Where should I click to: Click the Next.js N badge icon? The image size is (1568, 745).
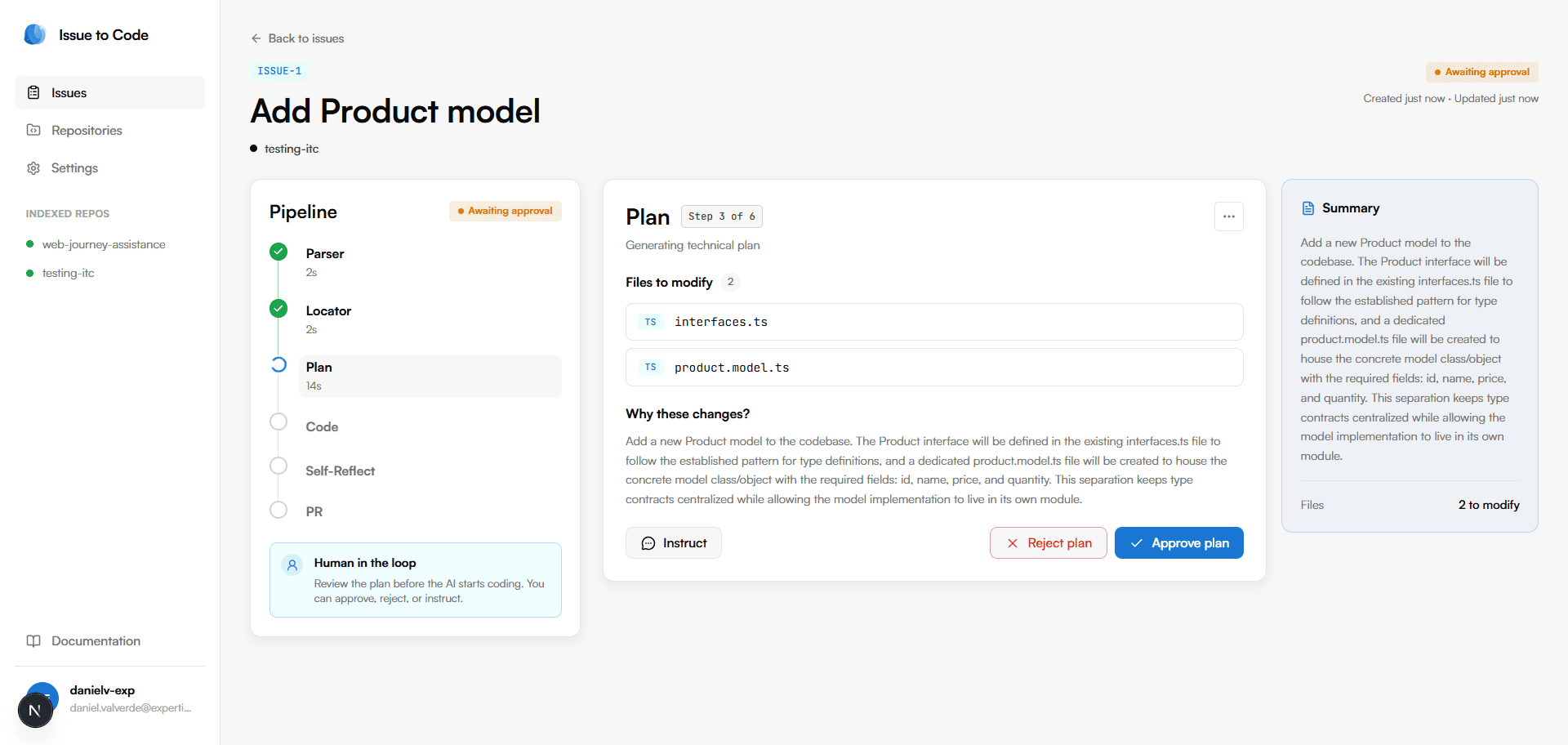point(35,710)
